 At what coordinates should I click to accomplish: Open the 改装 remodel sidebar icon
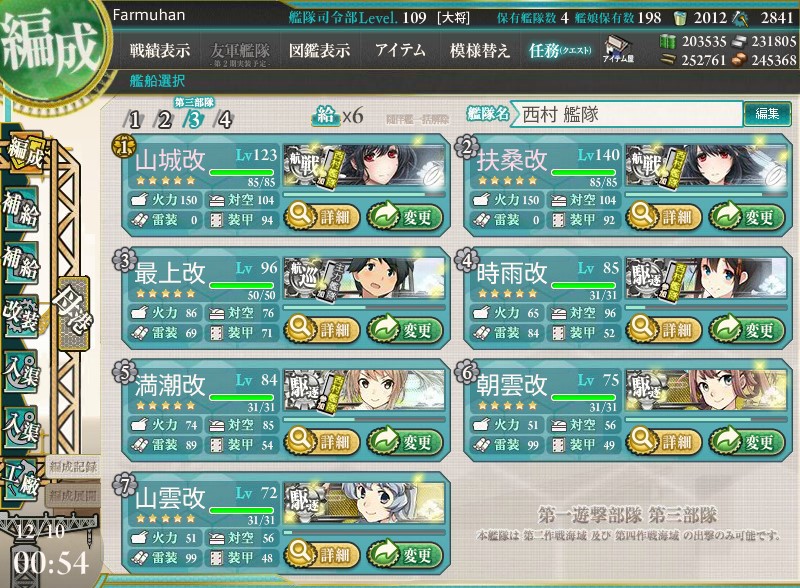tap(21, 315)
